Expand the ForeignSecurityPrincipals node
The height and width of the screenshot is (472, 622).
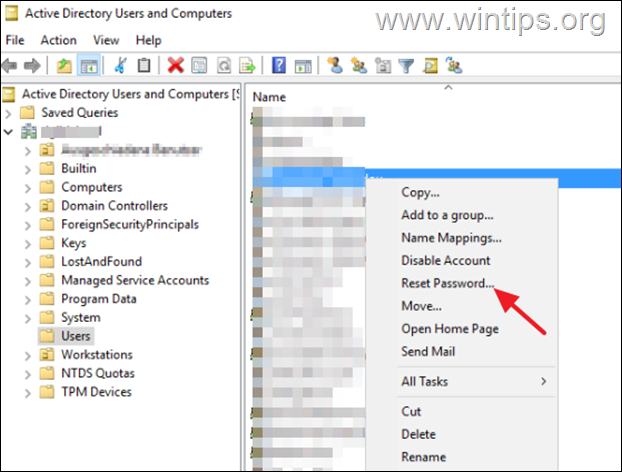27,225
